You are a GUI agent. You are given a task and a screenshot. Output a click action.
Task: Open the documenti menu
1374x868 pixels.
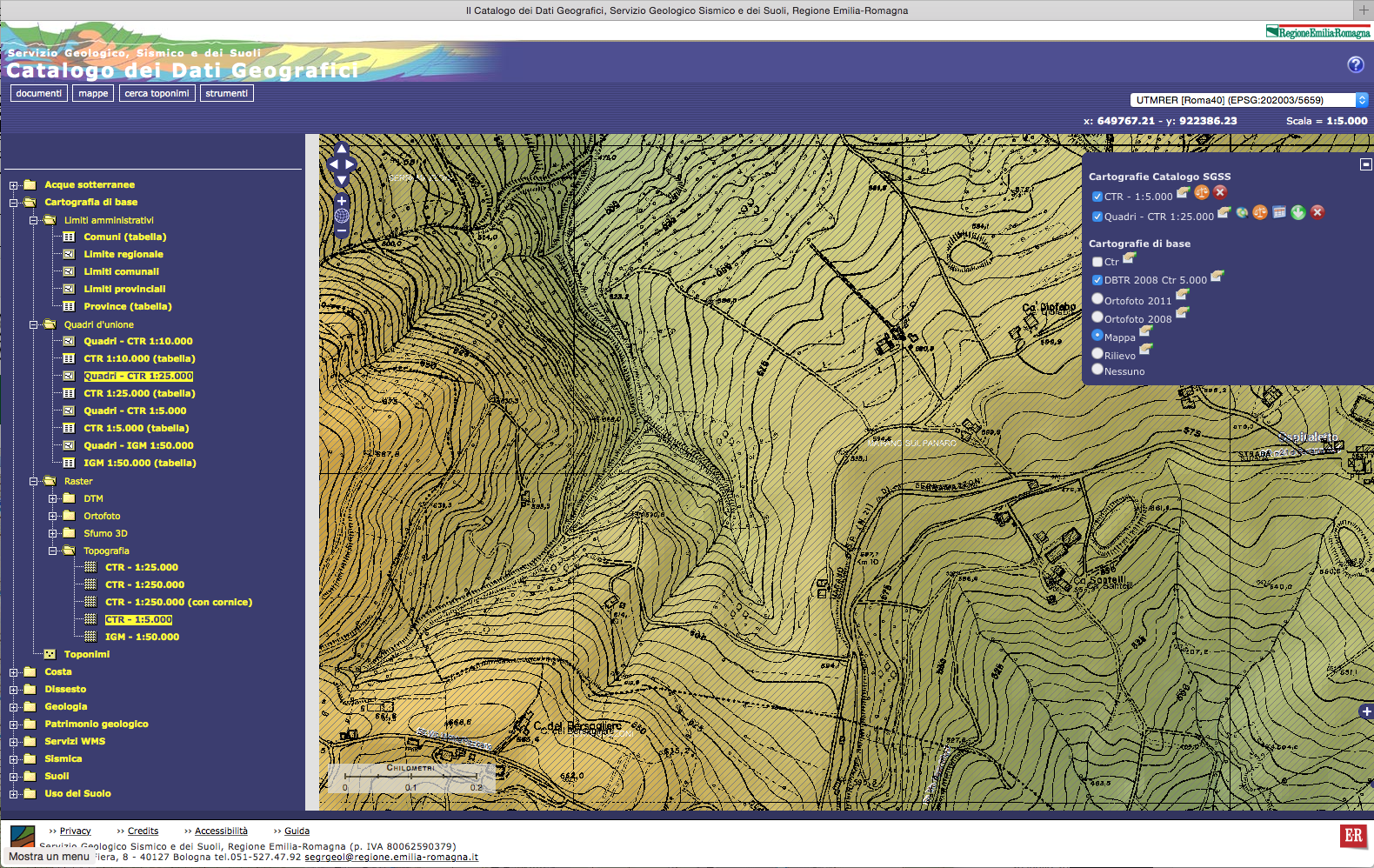coord(39,93)
